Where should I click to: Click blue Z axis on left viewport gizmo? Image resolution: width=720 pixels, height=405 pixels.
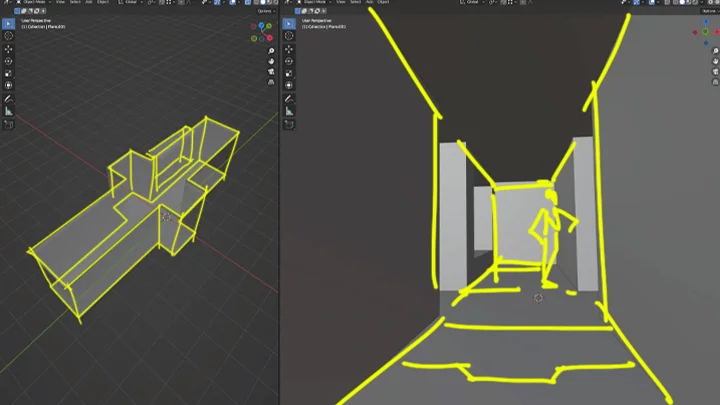261,25
